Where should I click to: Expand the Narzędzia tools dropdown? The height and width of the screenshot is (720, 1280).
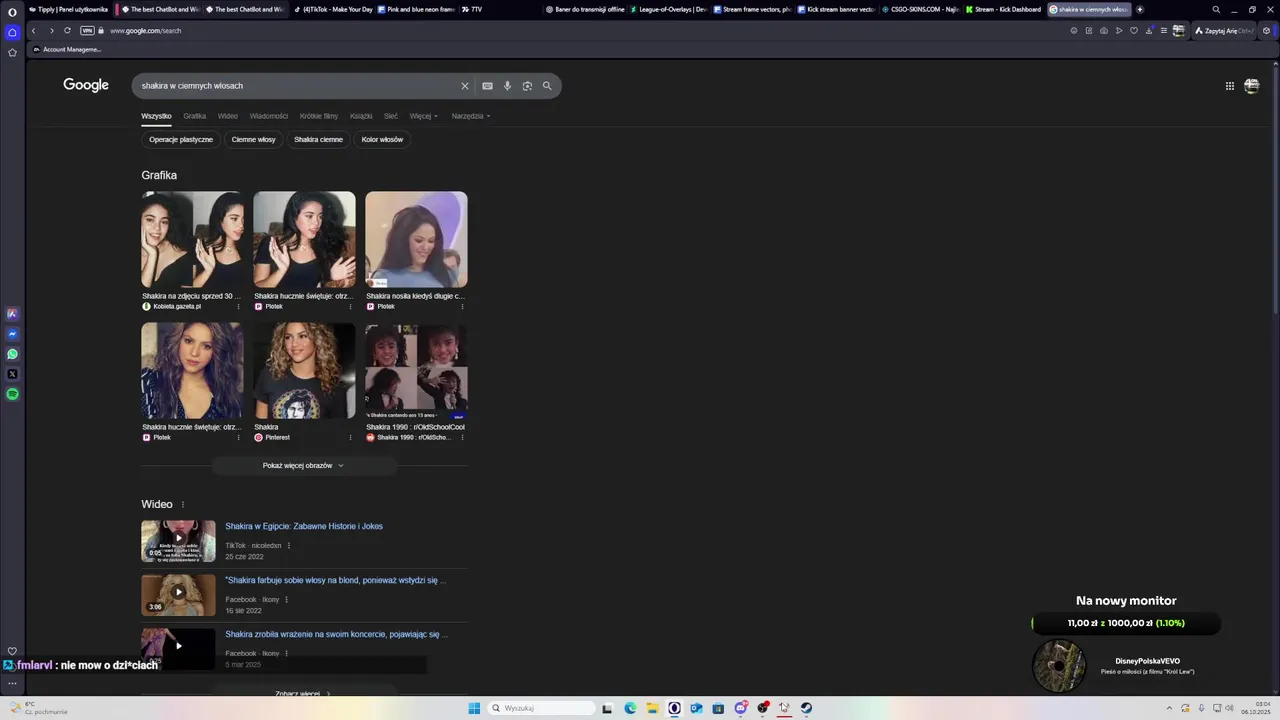pos(471,116)
